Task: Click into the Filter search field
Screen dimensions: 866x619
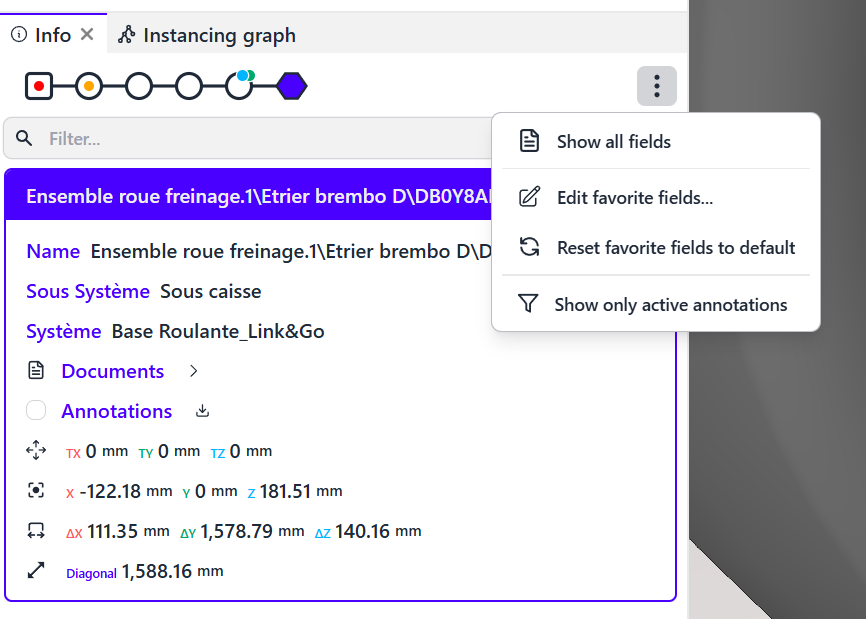Action: 250,138
